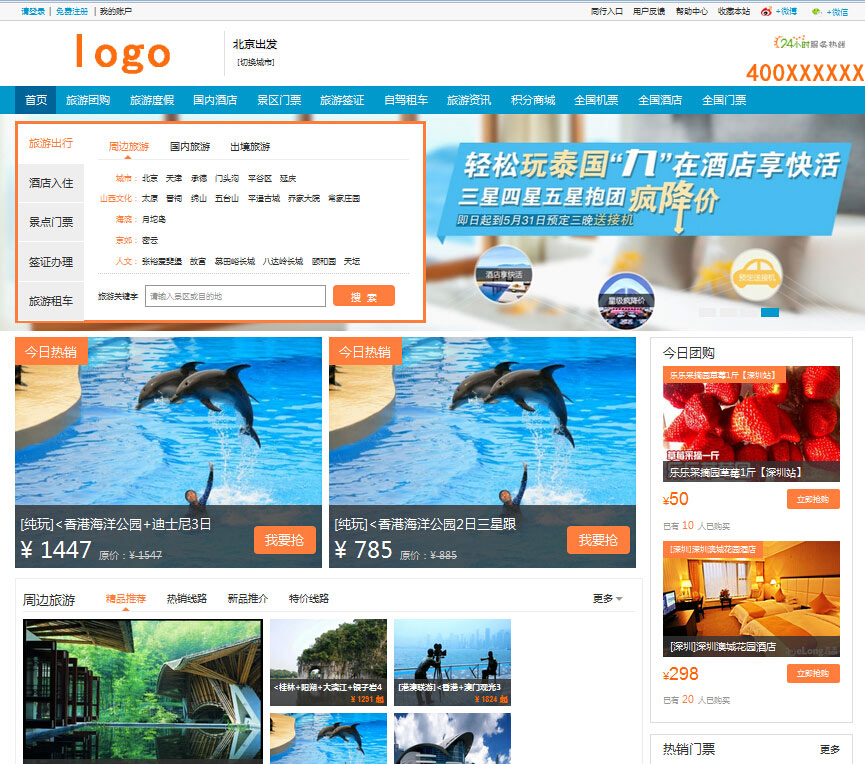The height and width of the screenshot is (764, 865).
Task: Open 全国机票 in the navigation bar
Action: pos(597,99)
